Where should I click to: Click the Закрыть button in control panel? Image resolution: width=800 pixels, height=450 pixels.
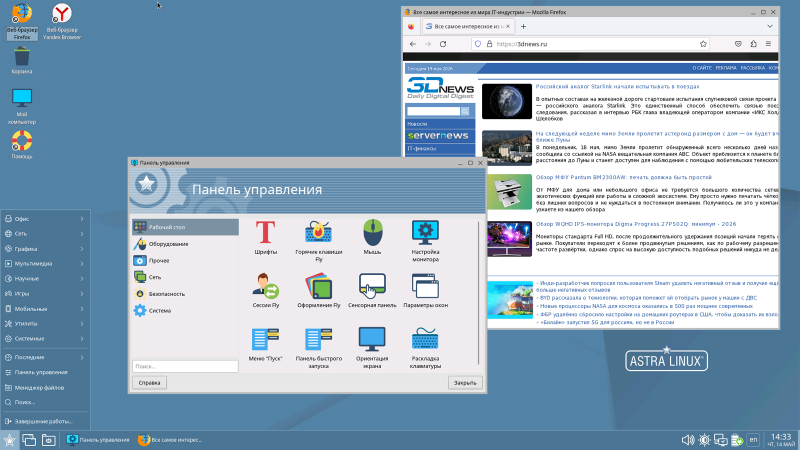point(465,383)
